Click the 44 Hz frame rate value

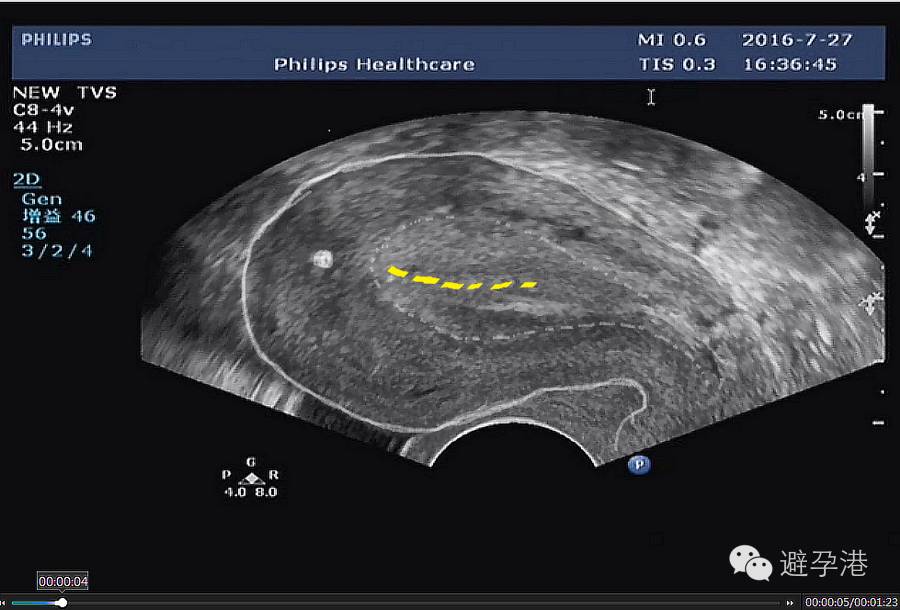point(42,127)
